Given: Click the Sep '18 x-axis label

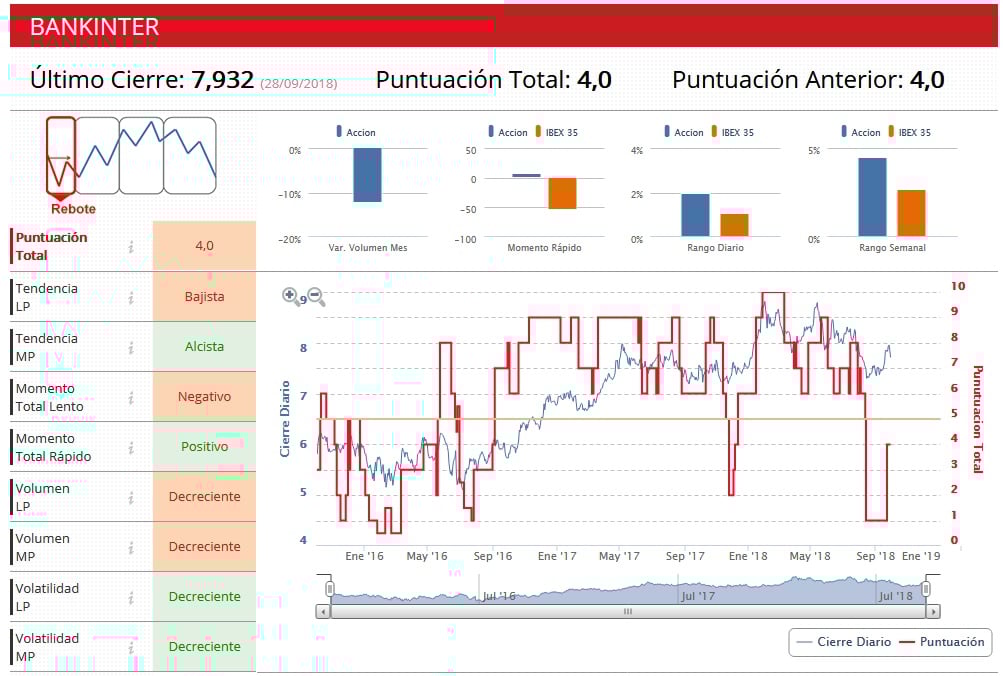Looking at the screenshot, I should click(x=876, y=556).
